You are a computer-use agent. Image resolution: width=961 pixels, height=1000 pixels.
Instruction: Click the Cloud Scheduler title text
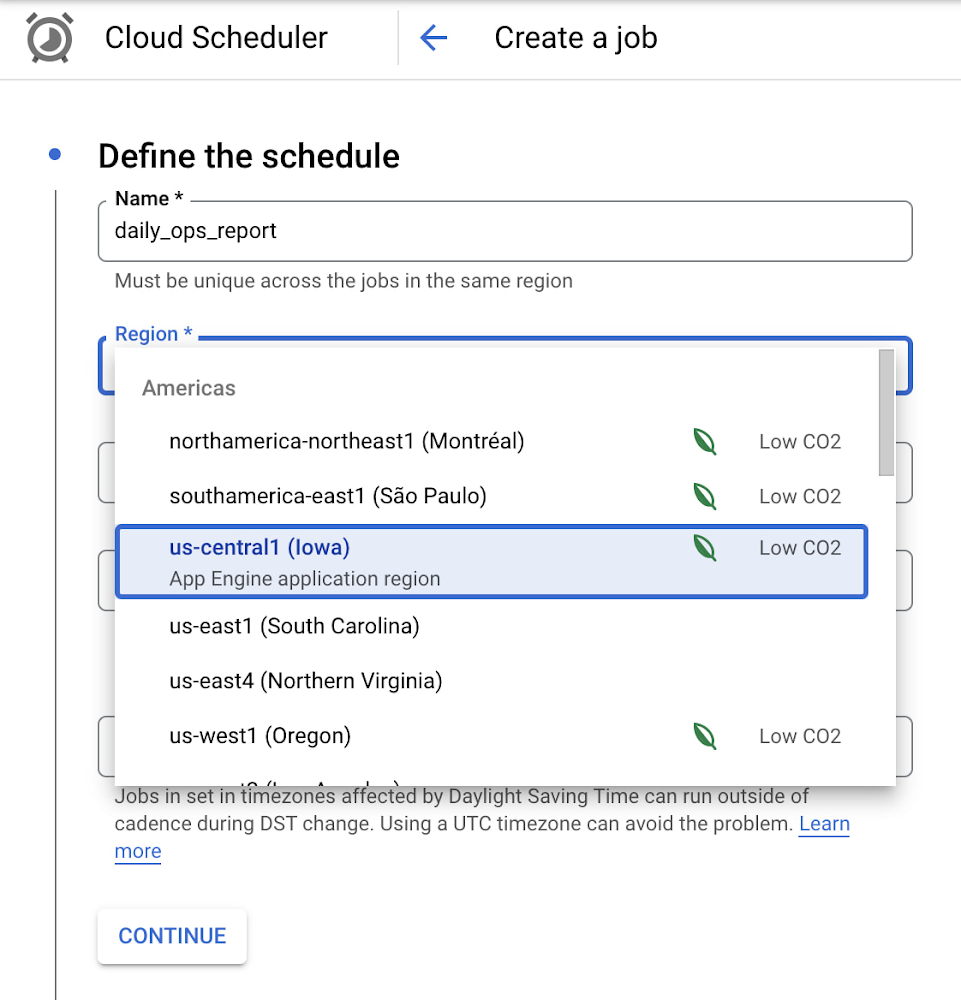pos(216,38)
